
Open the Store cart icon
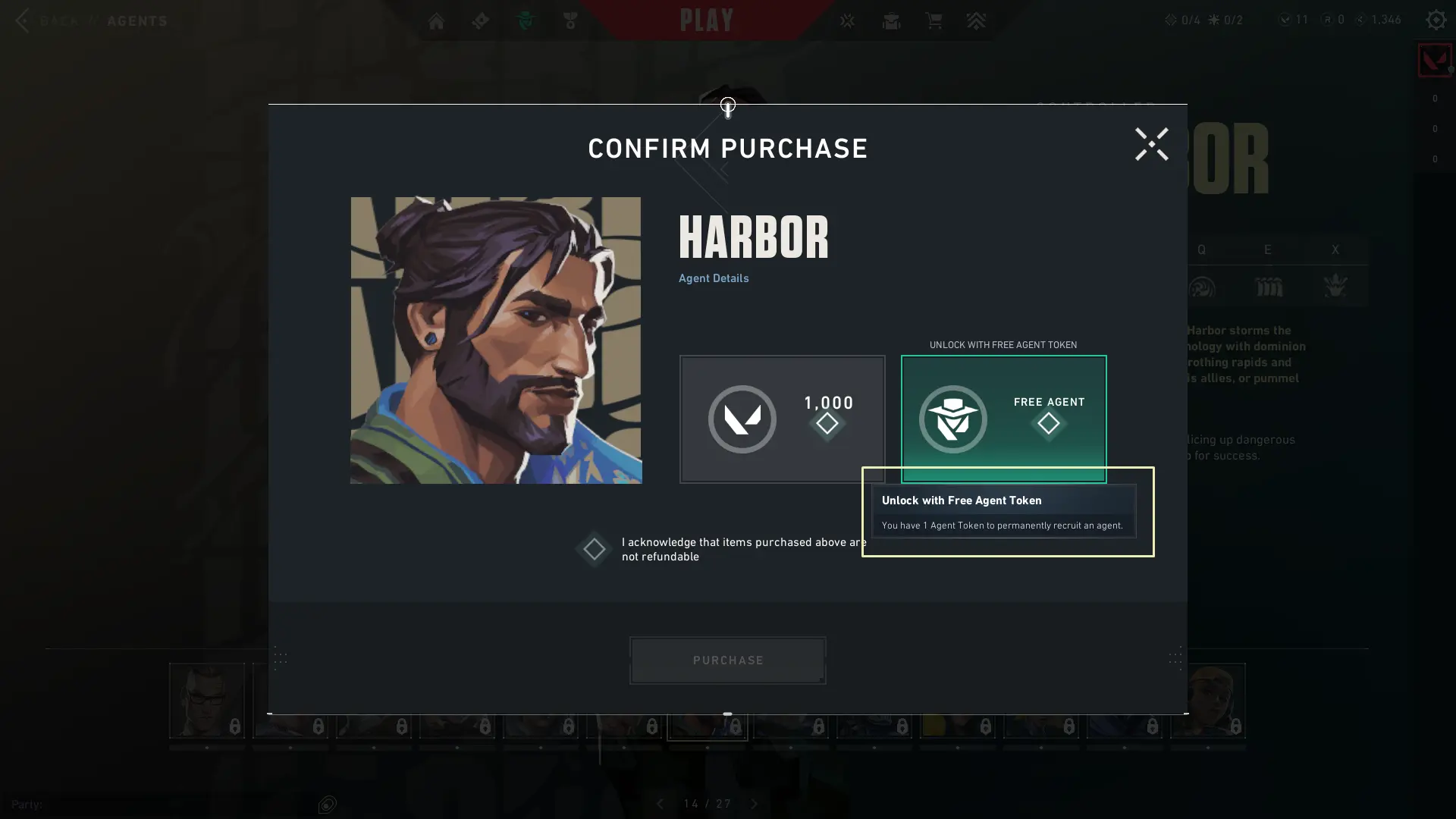click(934, 20)
